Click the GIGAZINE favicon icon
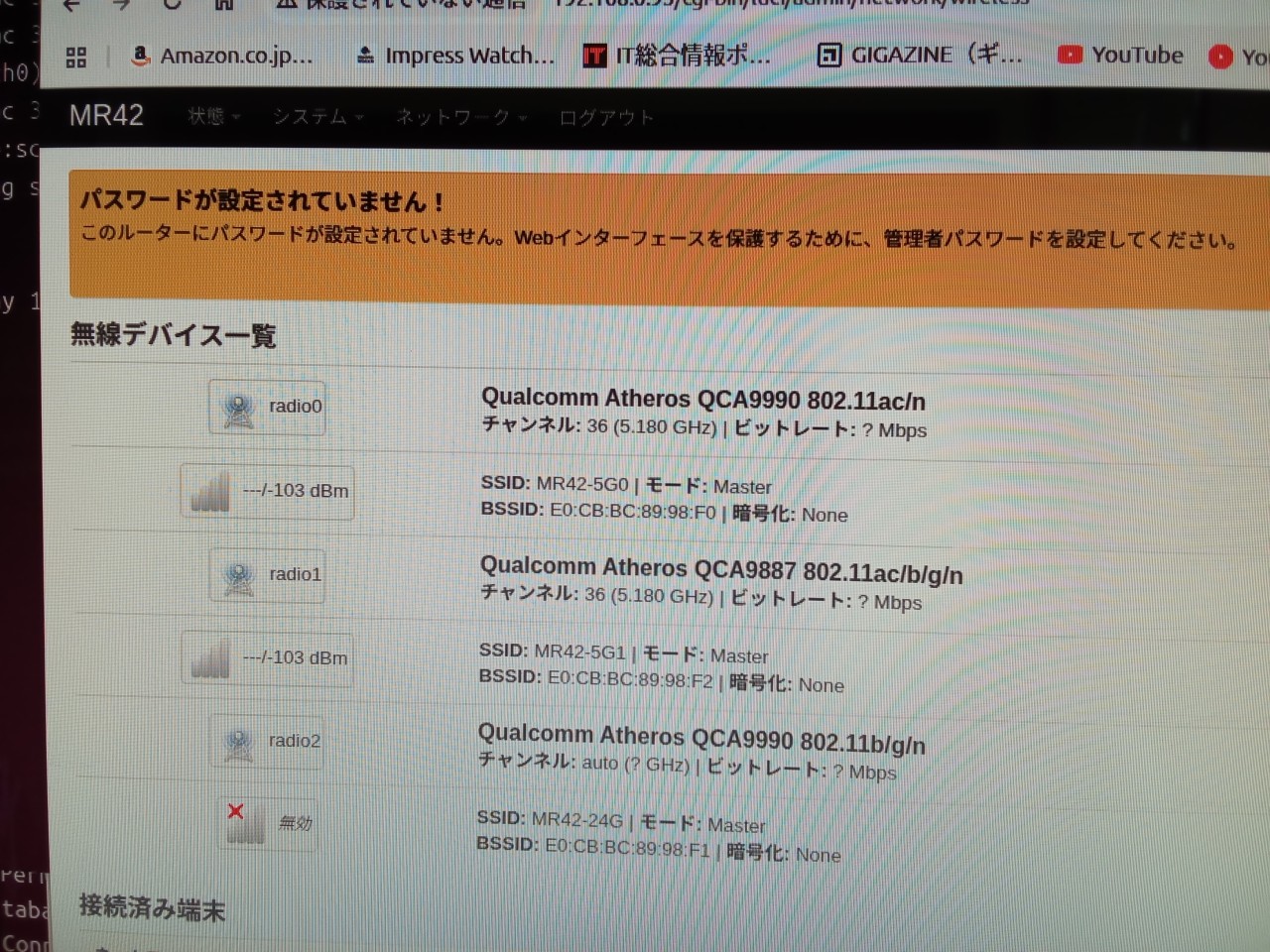The image size is (1270, 952). point(828,56)
